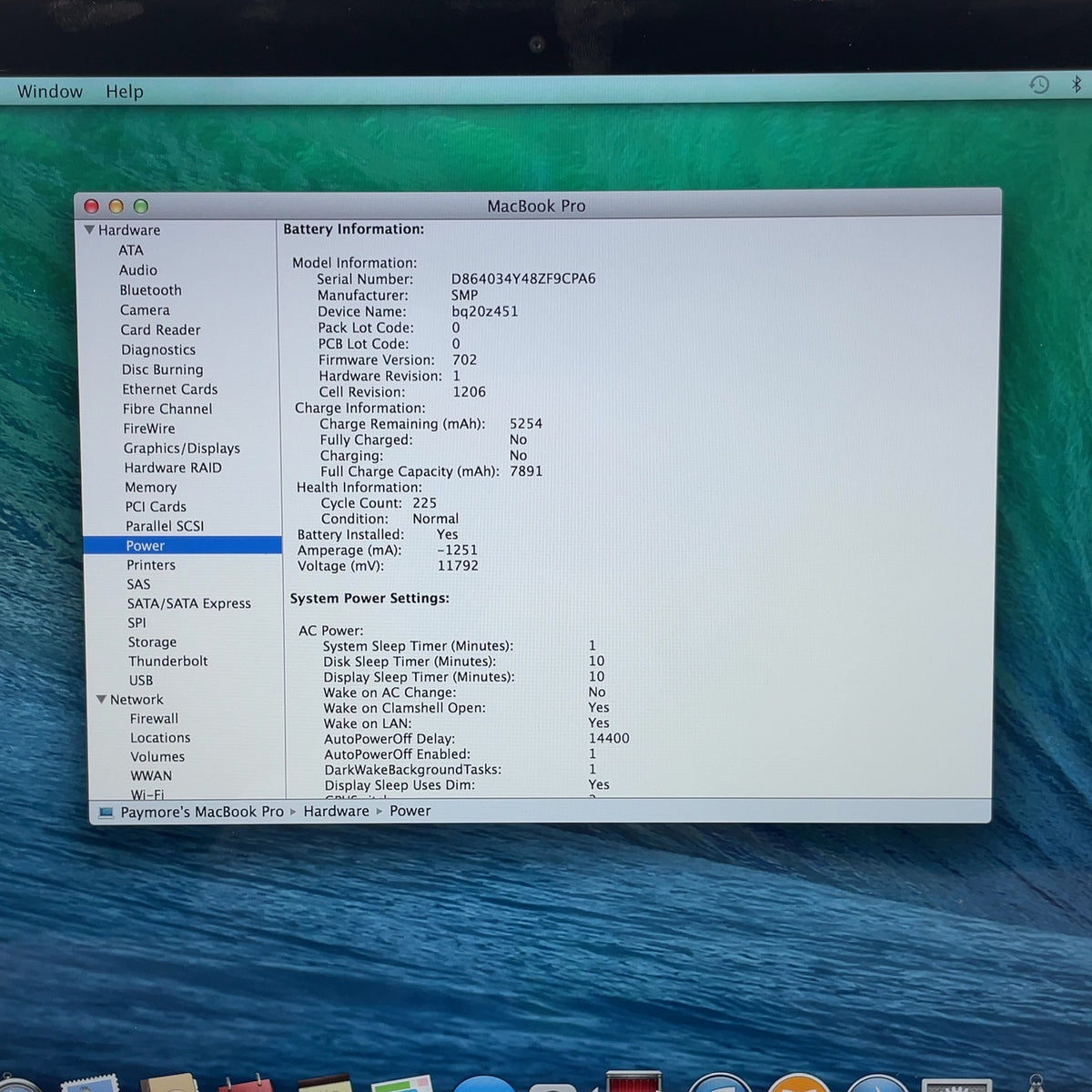This screenshot has width=1092, height=1092.
Task: Click Power in the path bar
Action: [x=410, y=811]
